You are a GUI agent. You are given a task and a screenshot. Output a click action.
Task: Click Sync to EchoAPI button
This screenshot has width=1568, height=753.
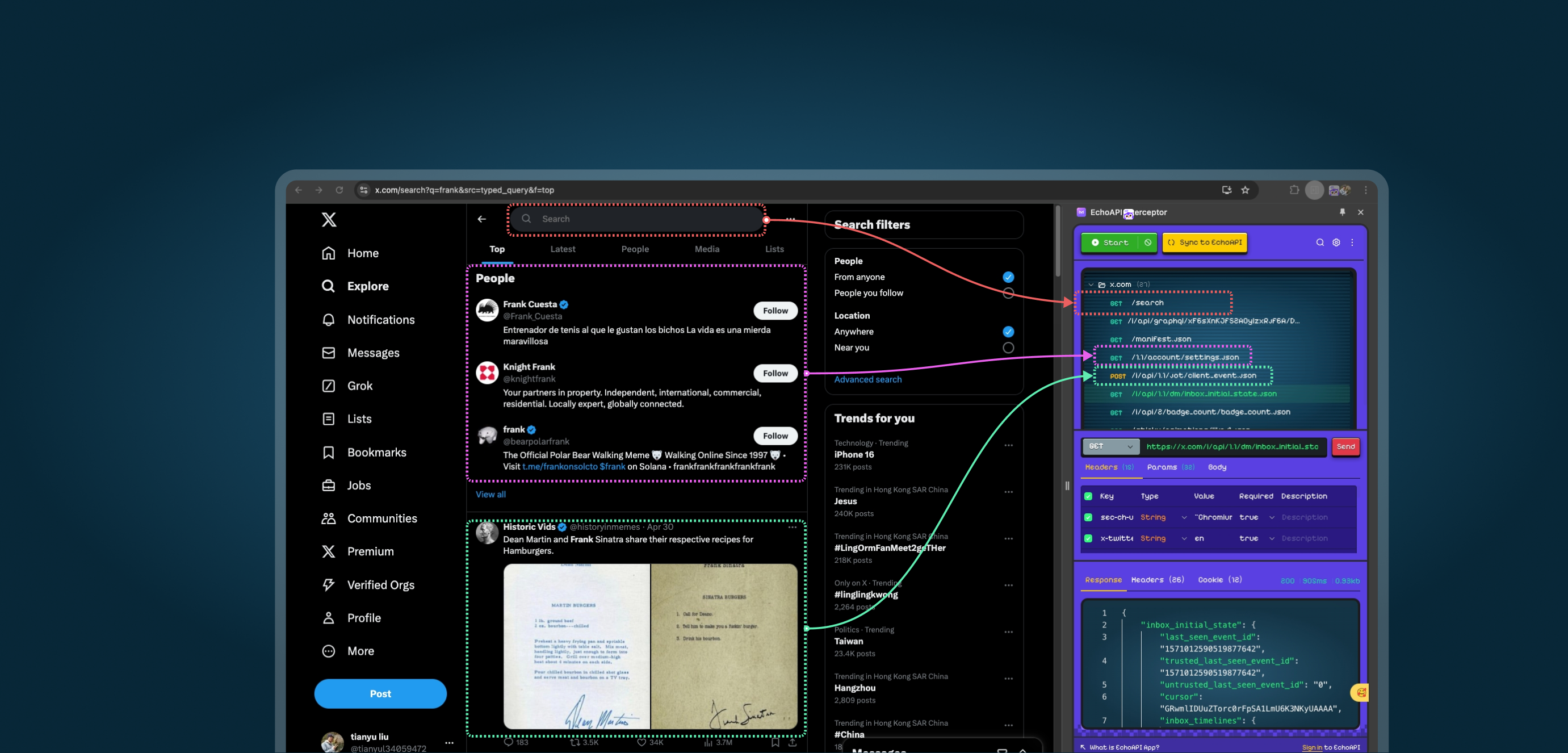[x=1205, y=242]
